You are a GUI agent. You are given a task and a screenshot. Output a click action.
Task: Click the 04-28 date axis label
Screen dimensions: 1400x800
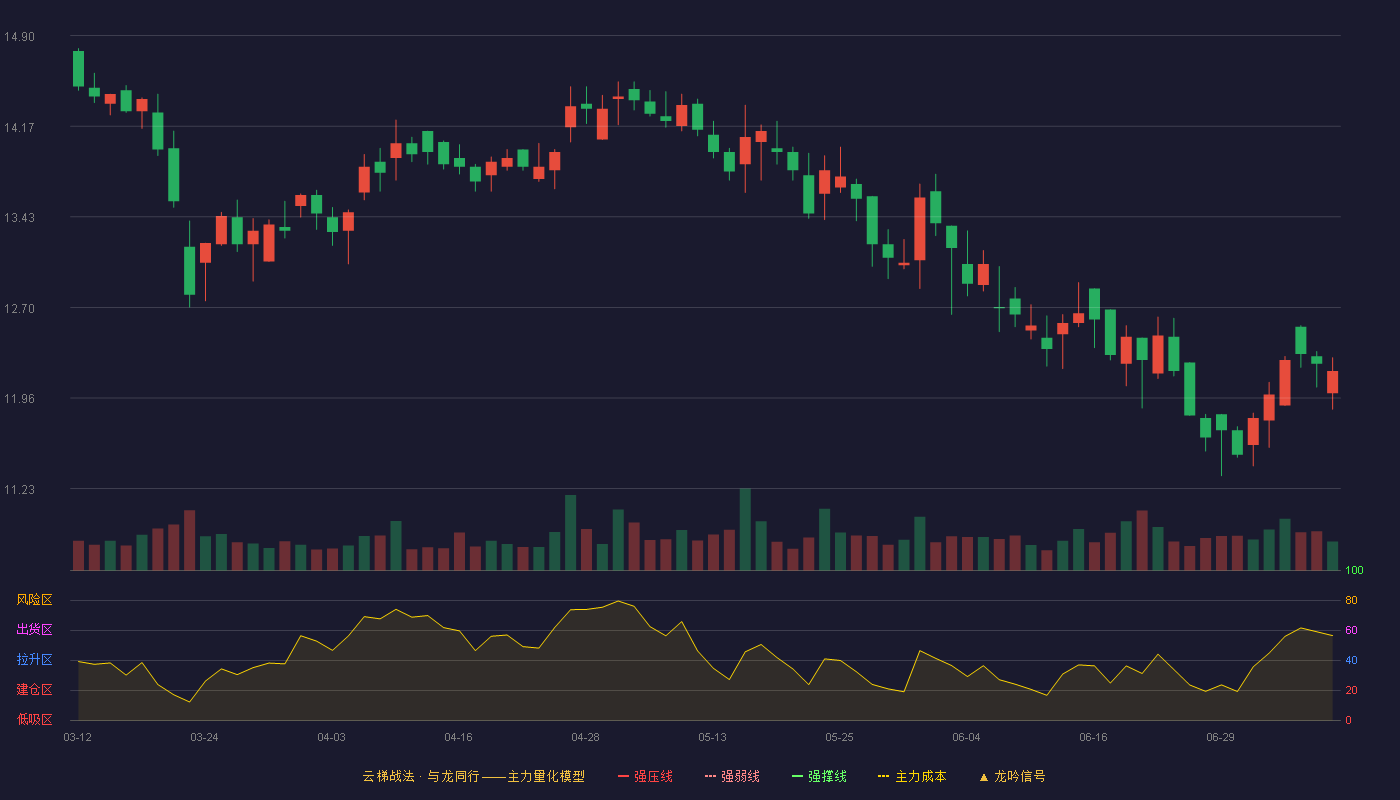click(x=585, y=737)
